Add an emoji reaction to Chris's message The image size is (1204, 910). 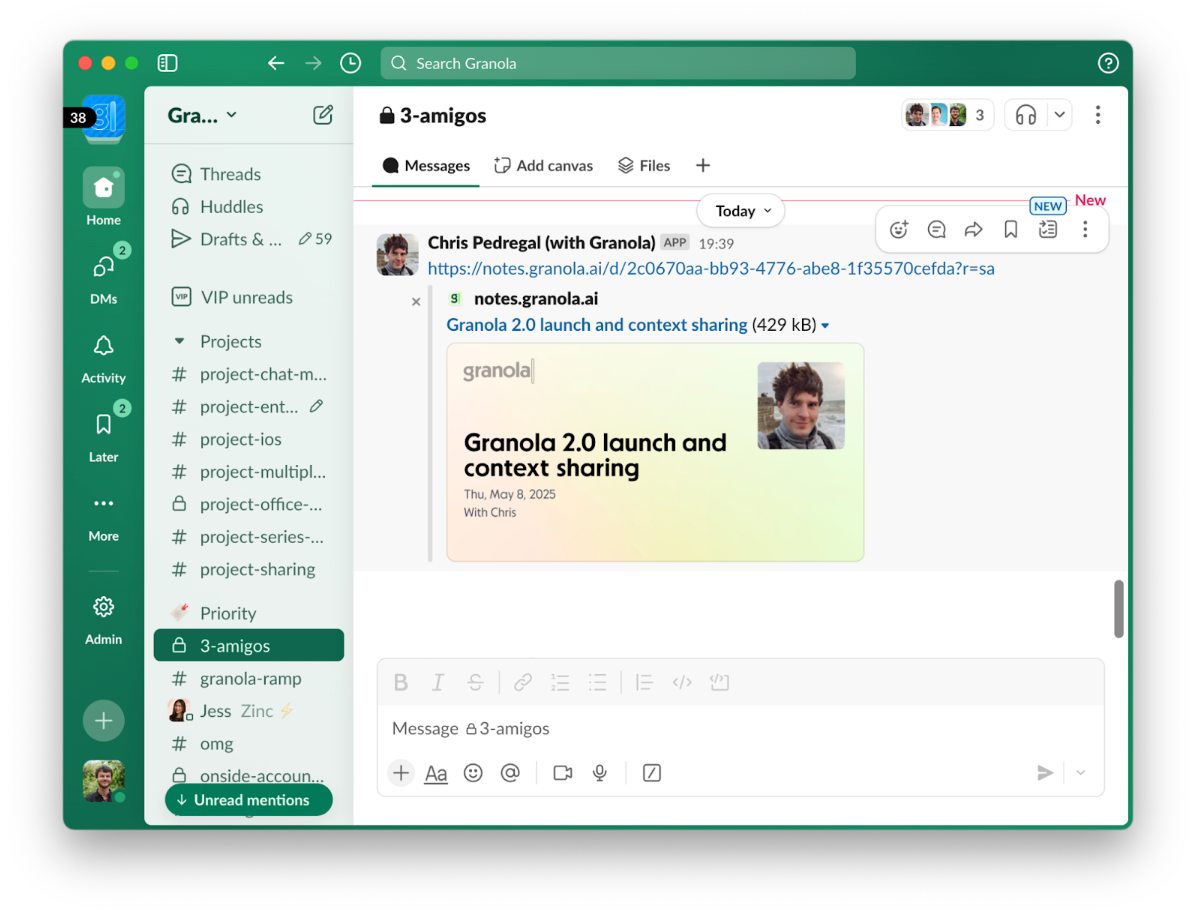[898, 229]
